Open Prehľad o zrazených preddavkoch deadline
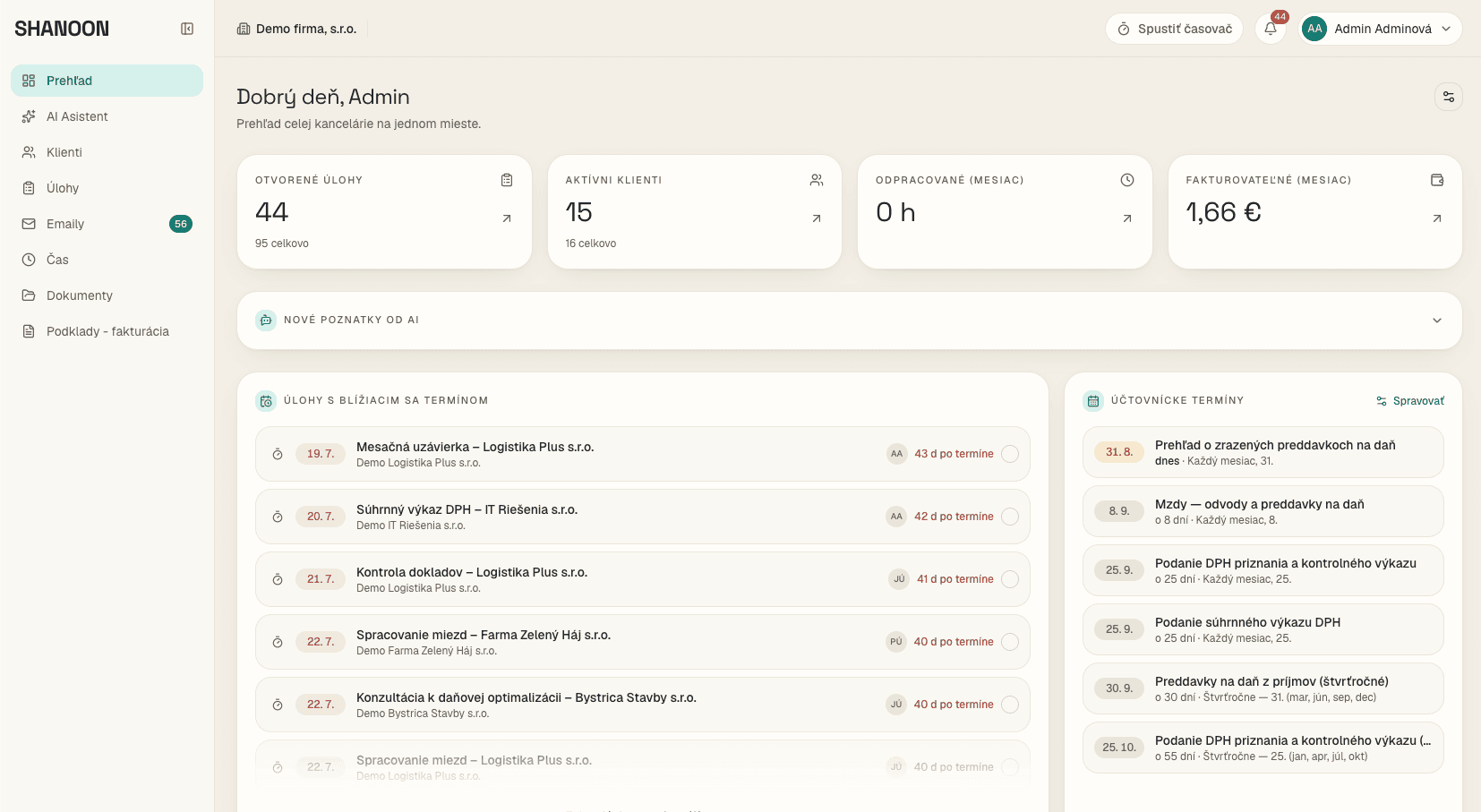Viewport: 1481px width, 812px height. click(x=1263, y=452)
